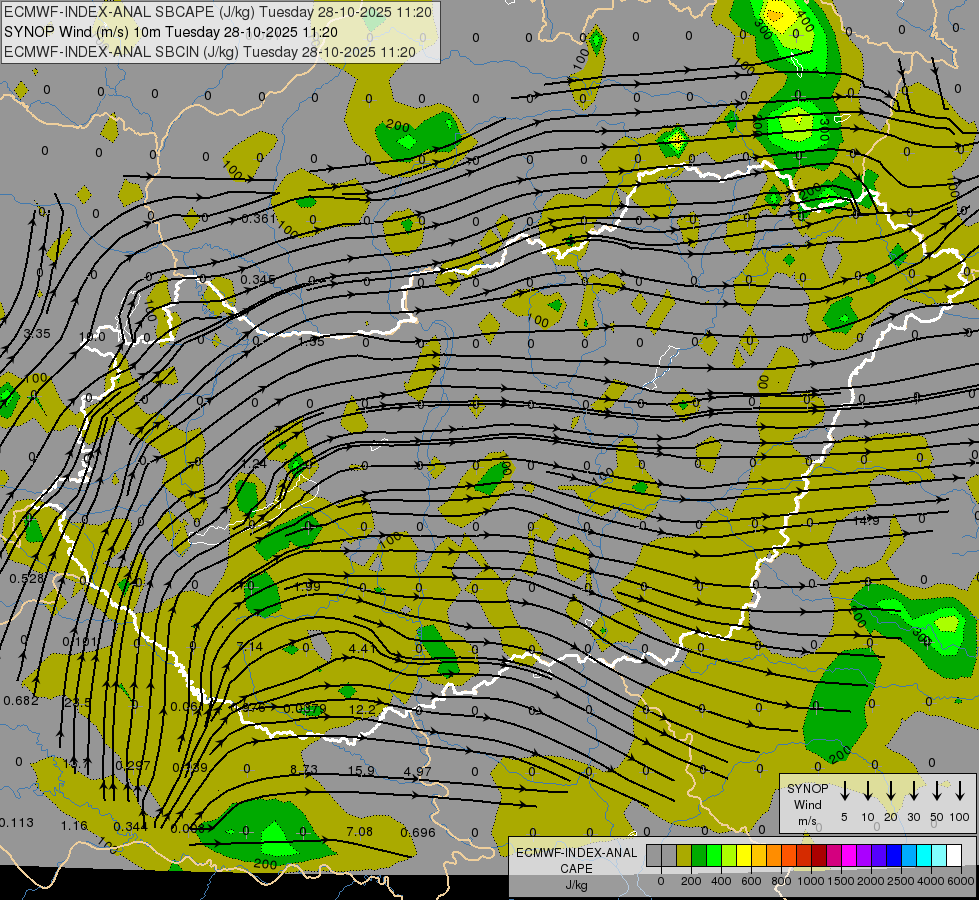Pick the bright cyan CAPE legend swatch
Viewport: 979px width, 900px height.
[x=923, y=856]
